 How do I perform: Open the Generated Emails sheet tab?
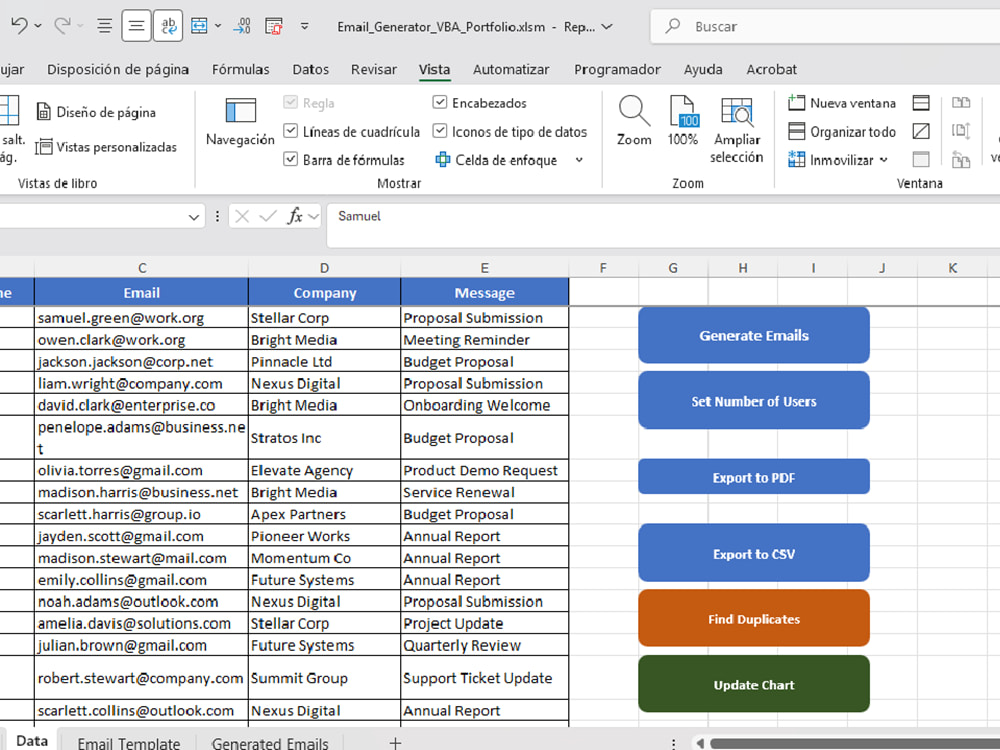(270, 742)
